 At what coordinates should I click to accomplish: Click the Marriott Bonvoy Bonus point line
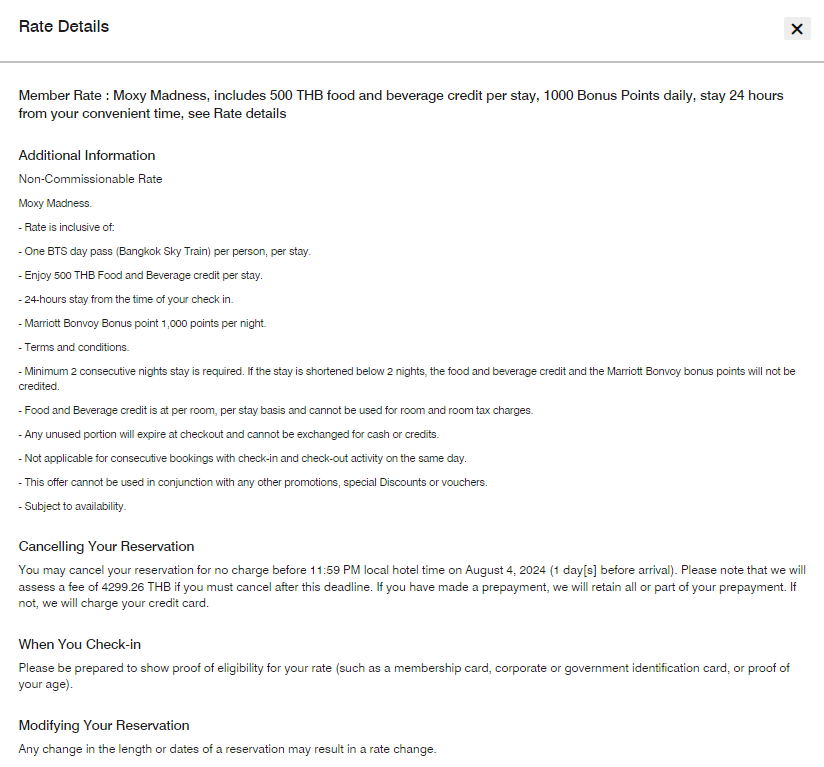pos(142,323)
